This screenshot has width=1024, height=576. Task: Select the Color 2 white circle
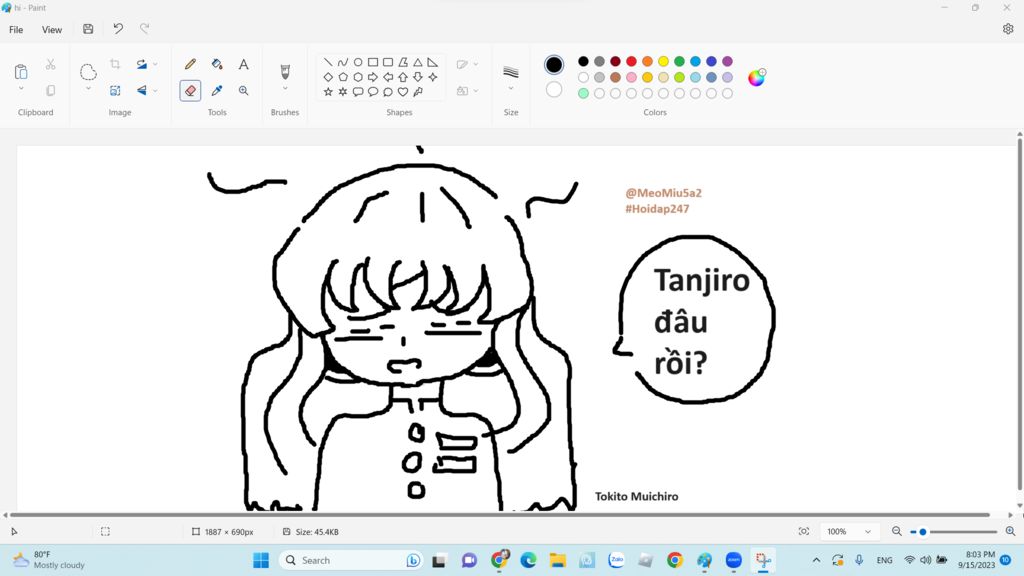[554, 89]
